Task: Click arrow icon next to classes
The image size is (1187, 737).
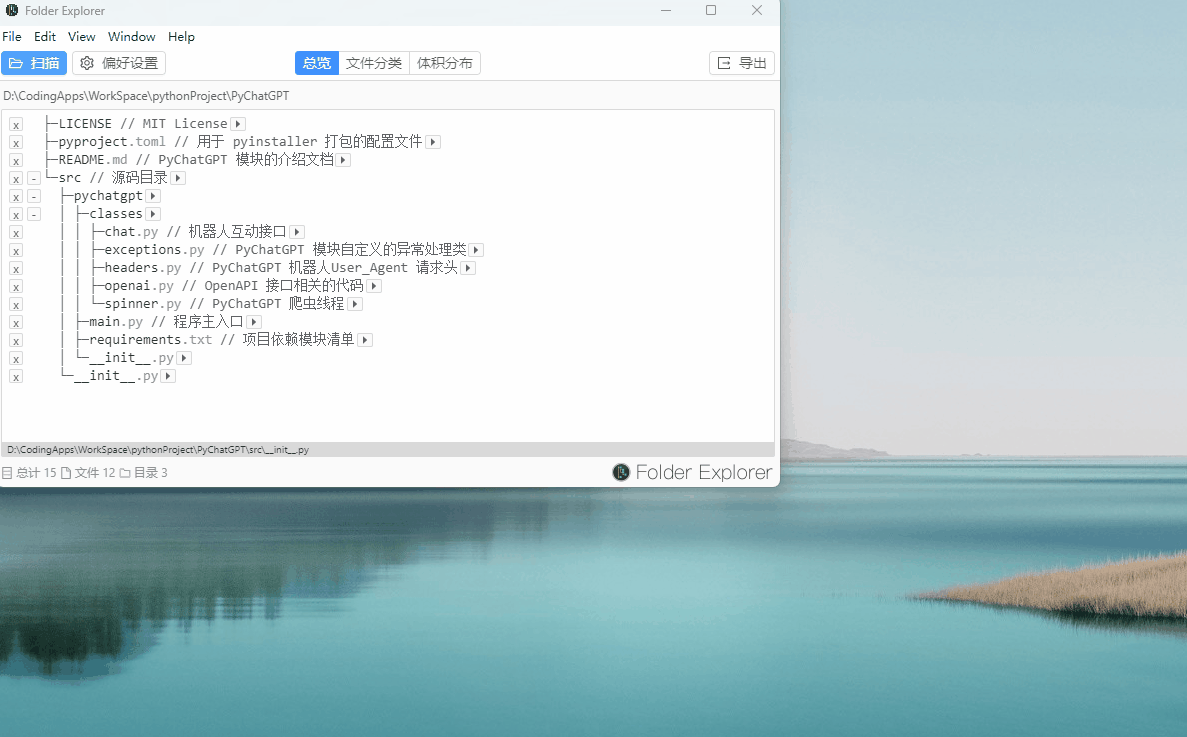Action: (153, 214)
